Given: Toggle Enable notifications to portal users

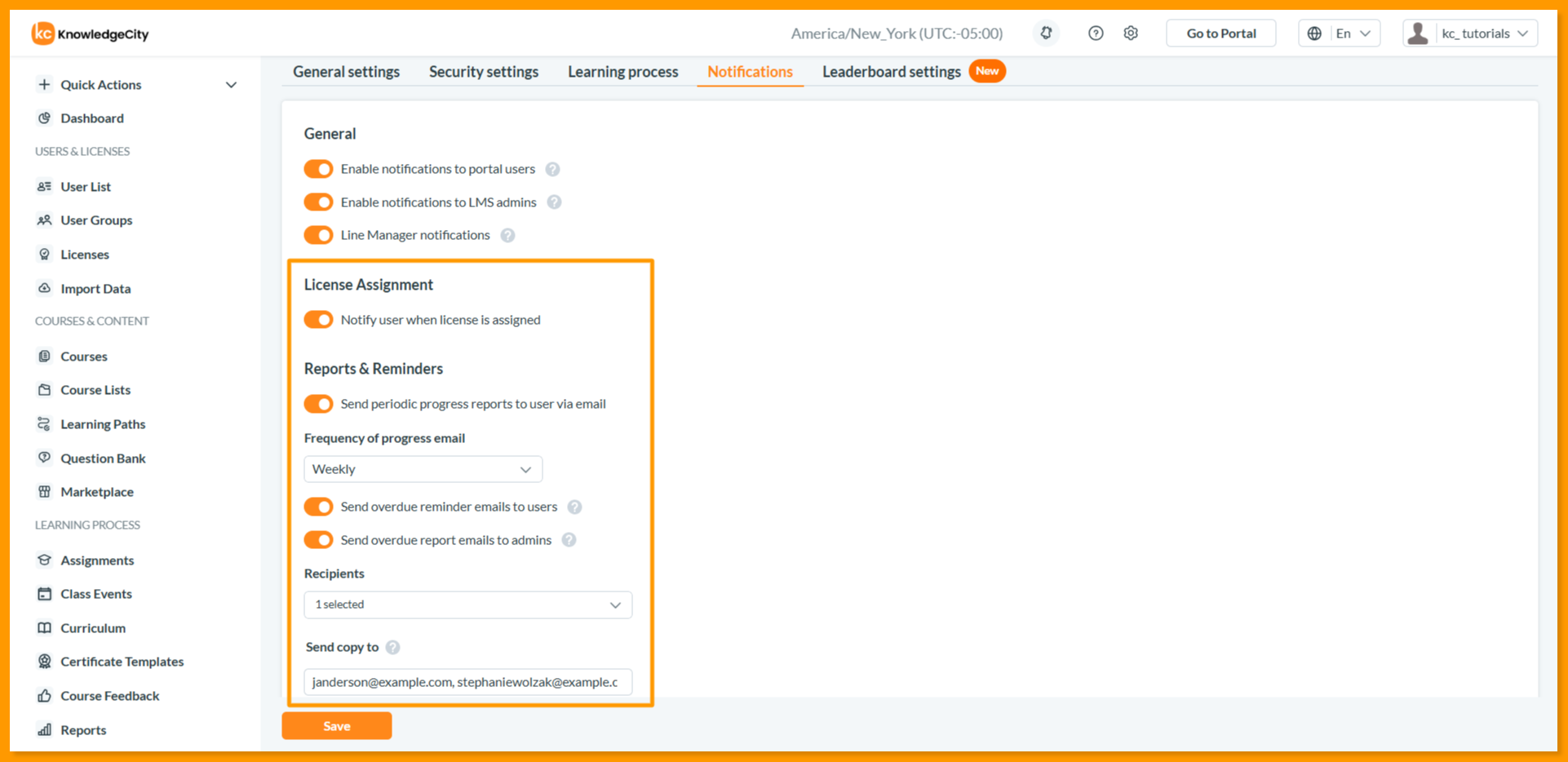Looking at the screenshot, I should coord(319,169).
